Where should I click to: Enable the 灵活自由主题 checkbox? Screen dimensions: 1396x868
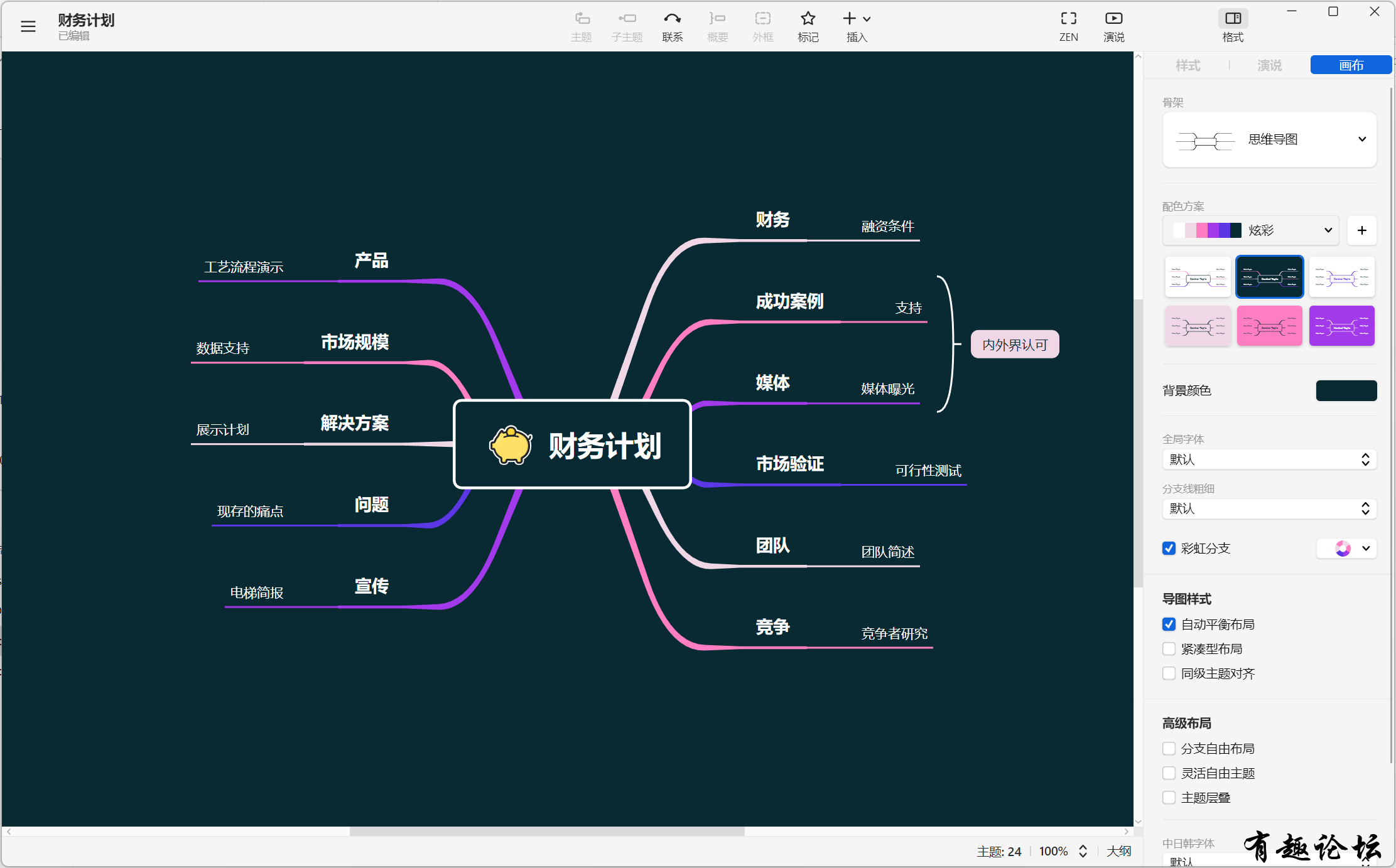[x=1169, y=773]
